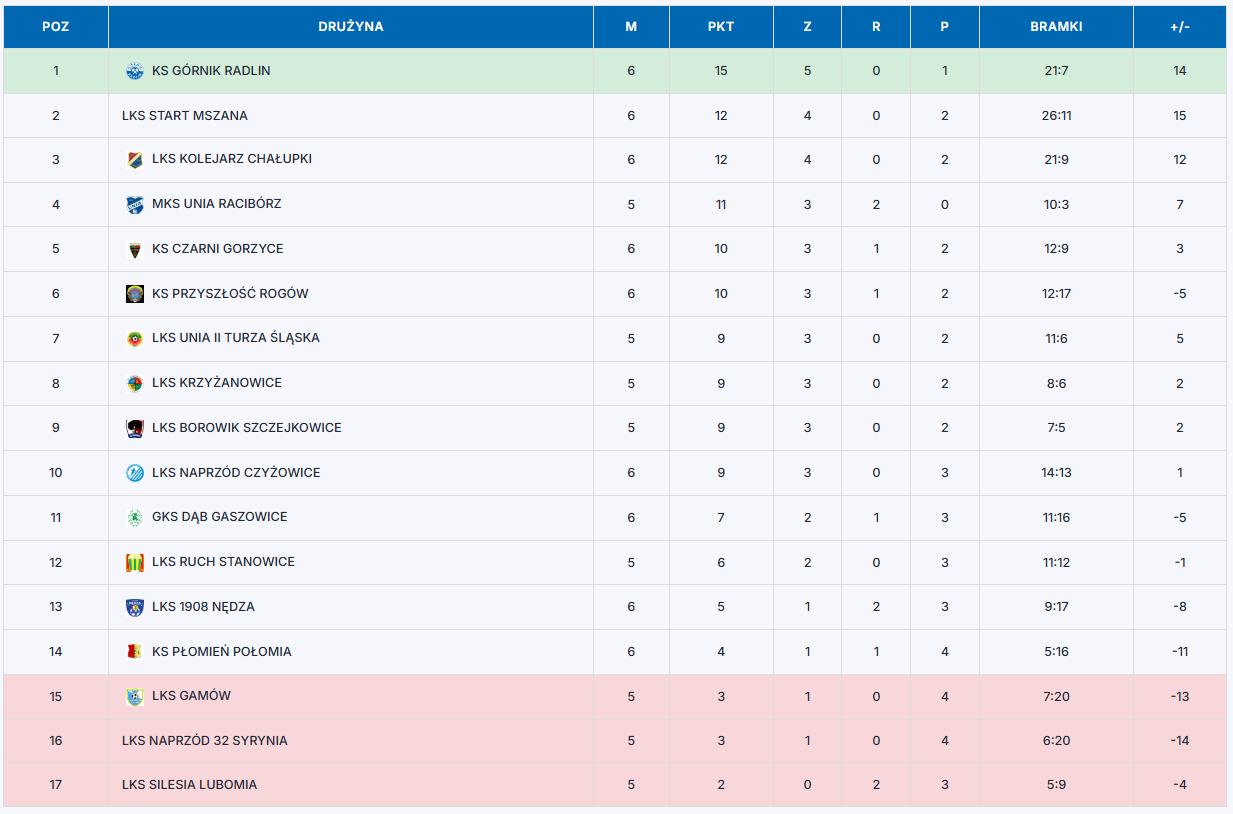Click the LKS Borowik Szczejkowice crest

[x=135, y=428]
